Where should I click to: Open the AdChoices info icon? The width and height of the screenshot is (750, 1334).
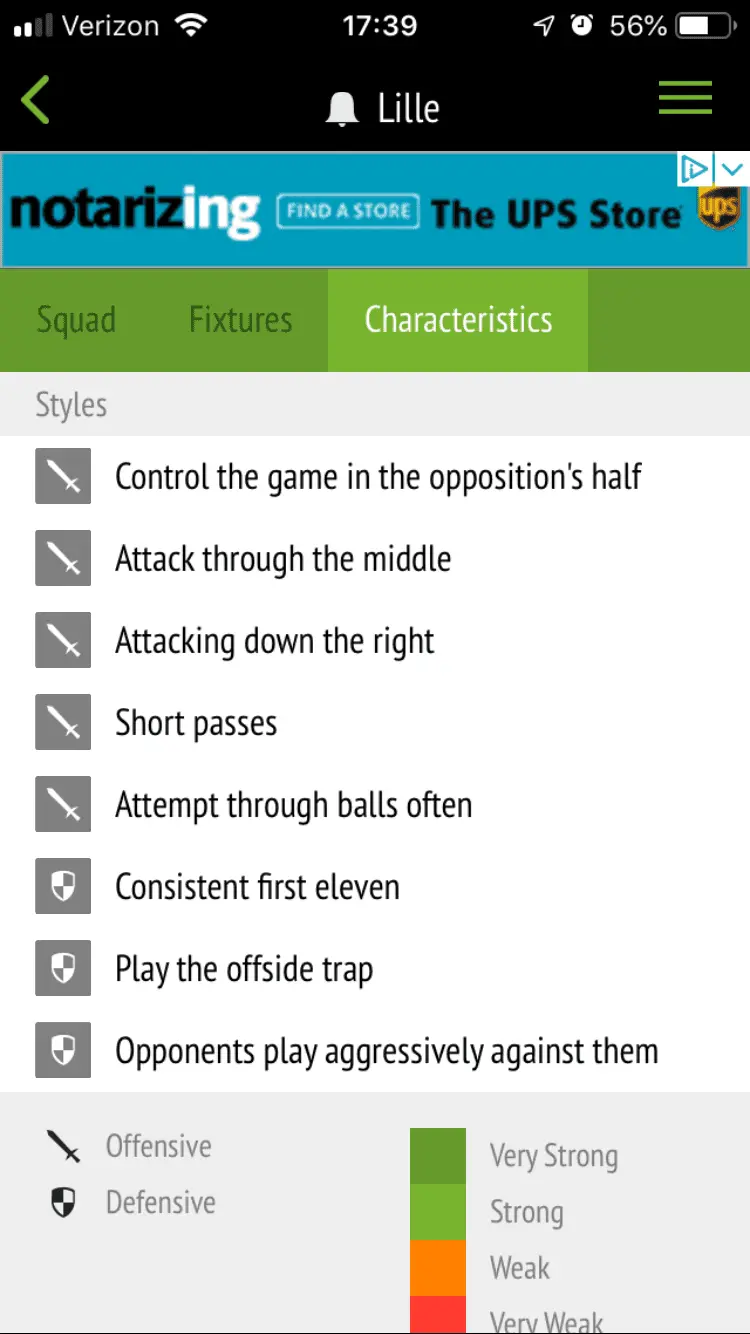[x=694, y=168]
